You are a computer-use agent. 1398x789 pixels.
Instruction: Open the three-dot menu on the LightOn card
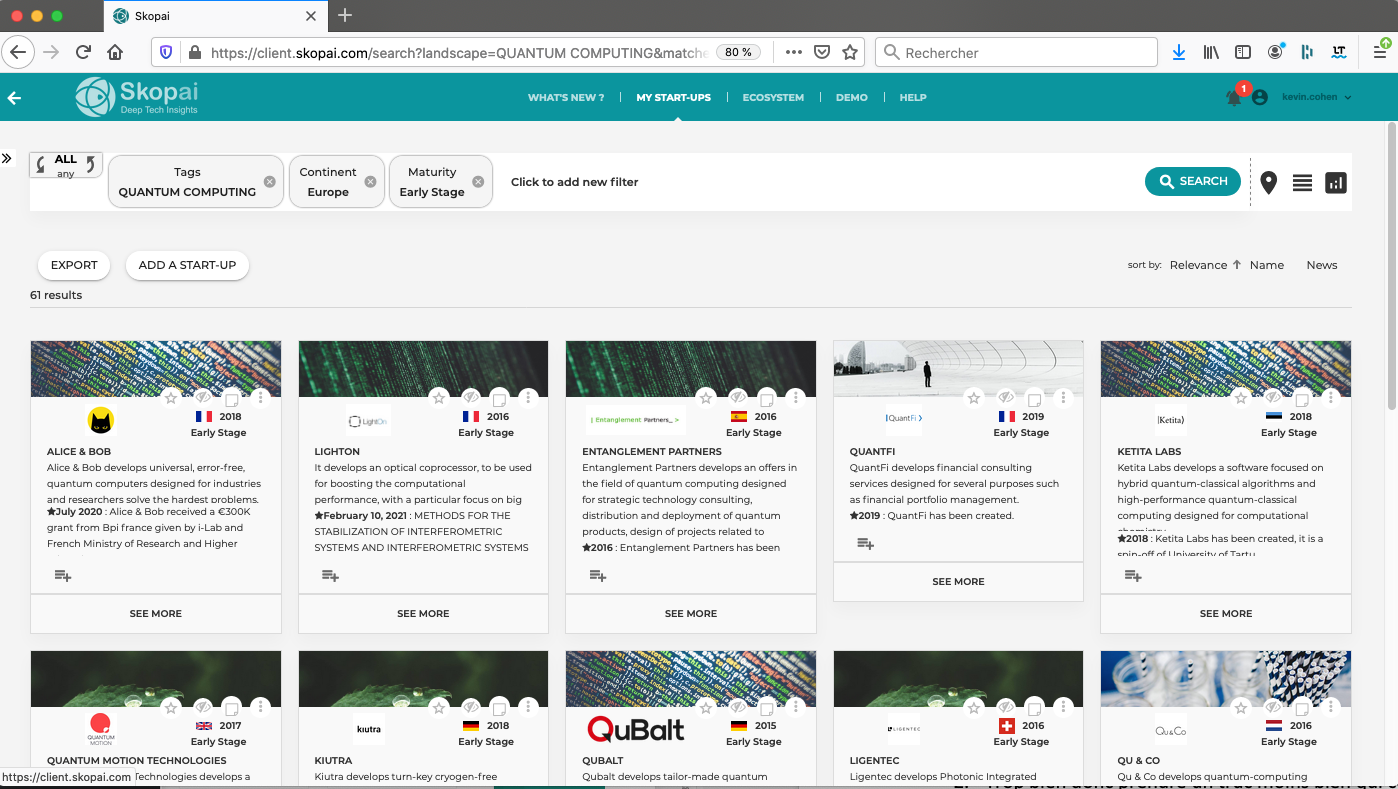tap(528, 398)
